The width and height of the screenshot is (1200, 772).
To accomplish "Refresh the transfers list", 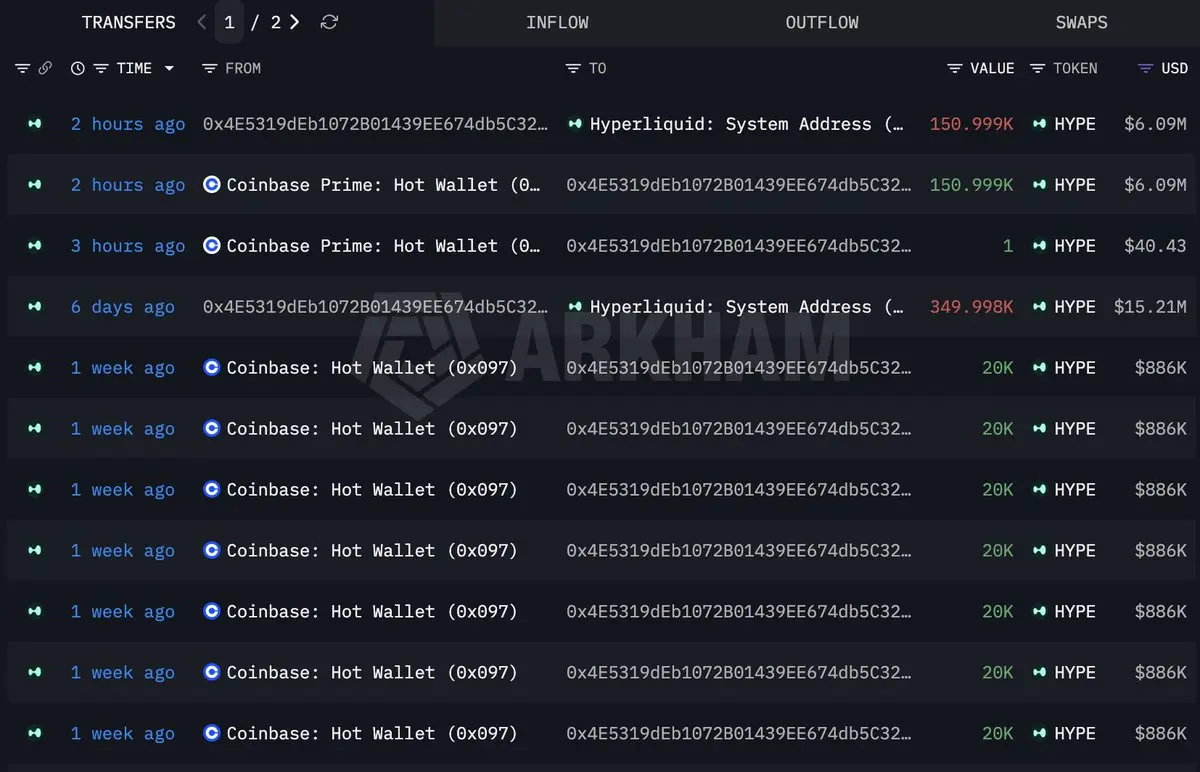I will (329, 22).
